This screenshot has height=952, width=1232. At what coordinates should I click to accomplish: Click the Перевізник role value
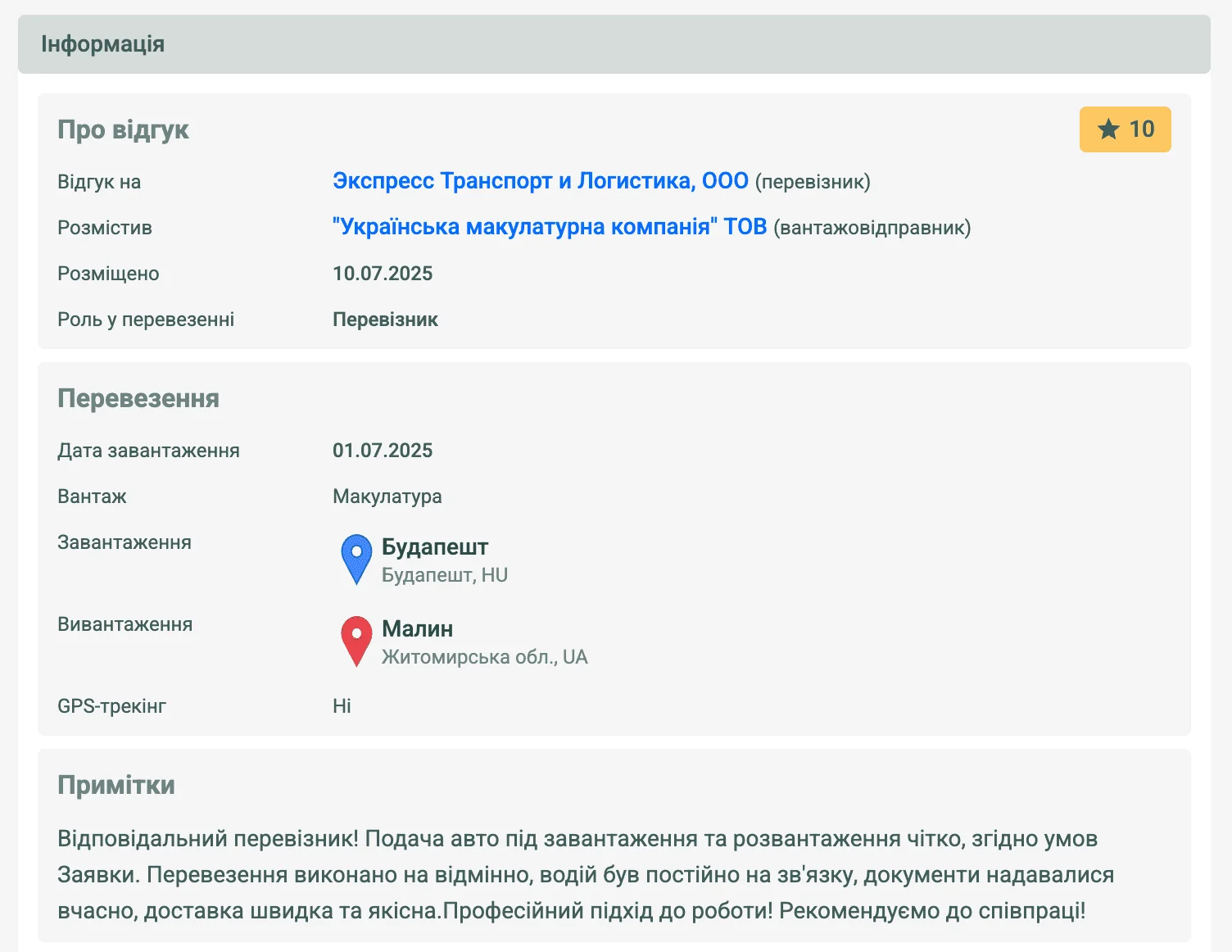coord(385,320)
